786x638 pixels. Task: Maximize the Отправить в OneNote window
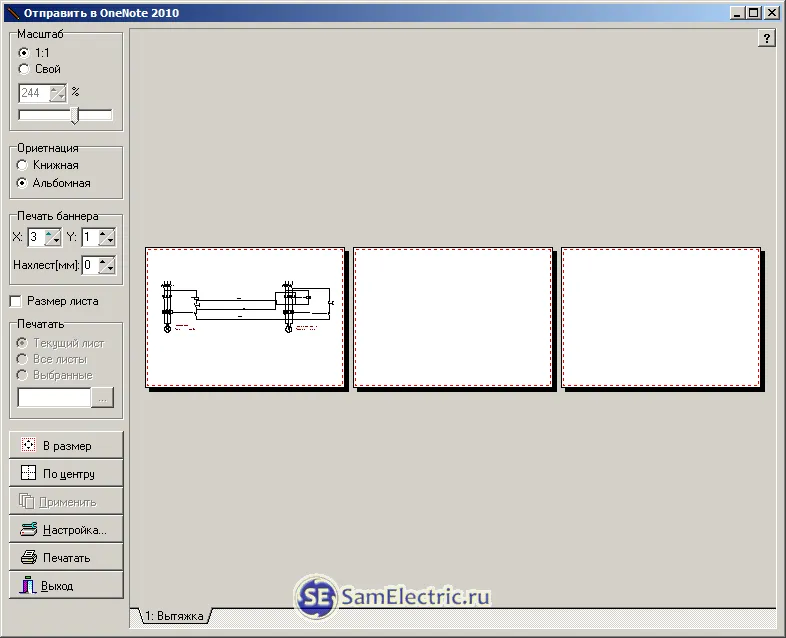pyautogui.click(x=753, y=13)
